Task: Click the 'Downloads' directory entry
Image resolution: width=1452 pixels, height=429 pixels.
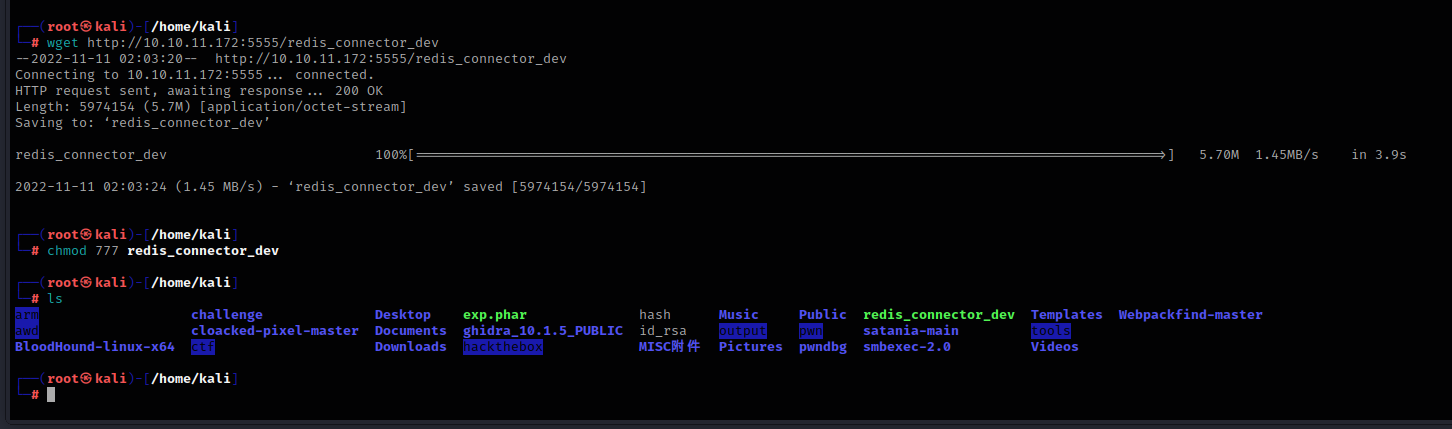Action: pos(411,347)
